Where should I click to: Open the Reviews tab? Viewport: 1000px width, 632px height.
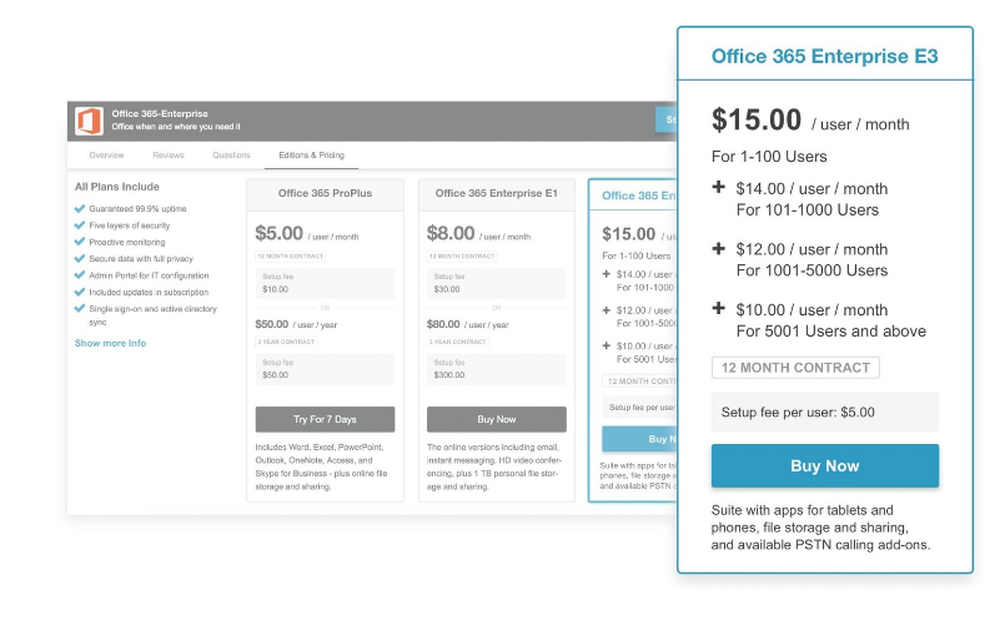tap(168, 155)
